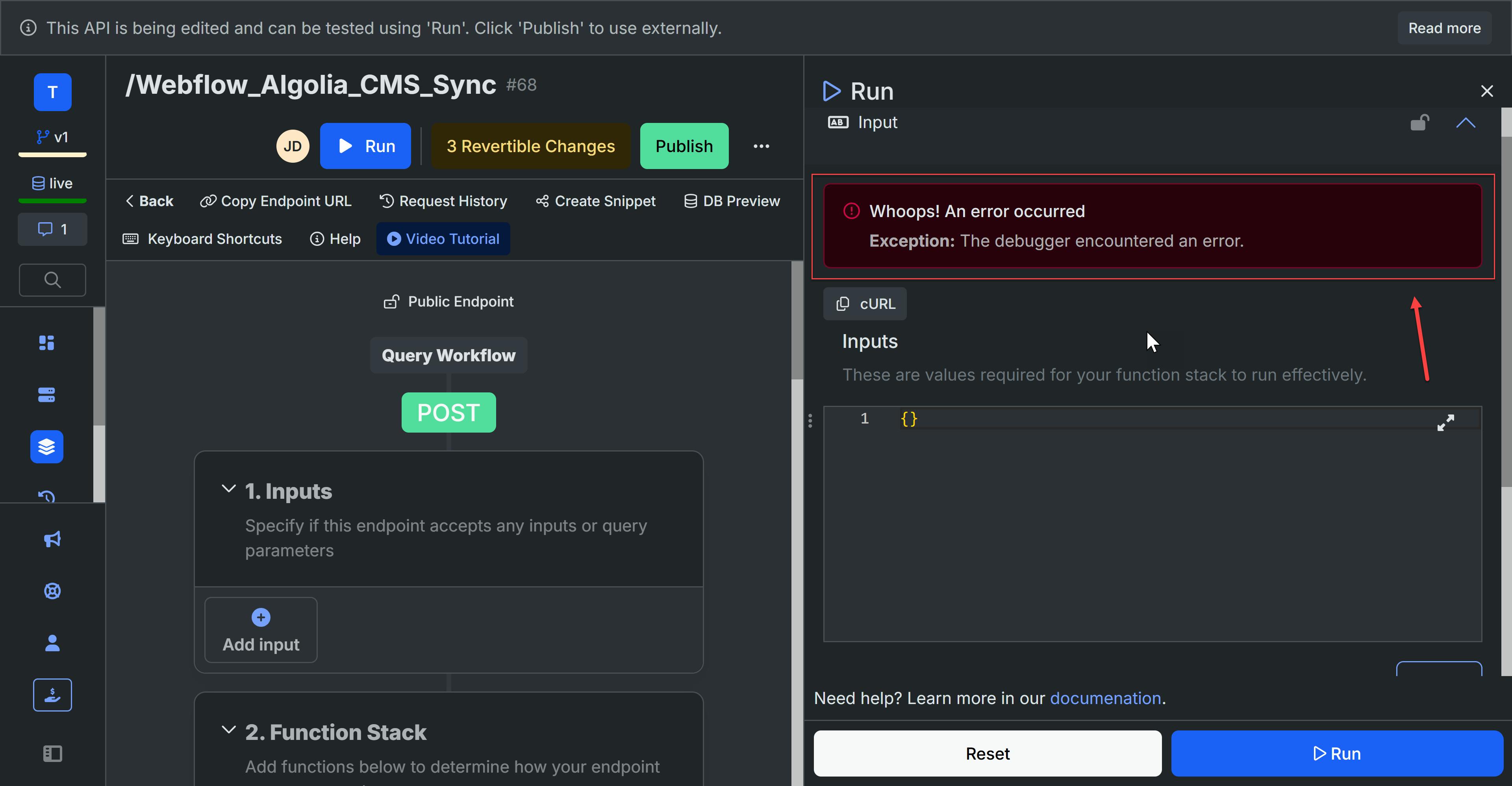Click the JD user avatar
Image resolution: width=1512 pixels, height=786 pixels.
point(292,146)
